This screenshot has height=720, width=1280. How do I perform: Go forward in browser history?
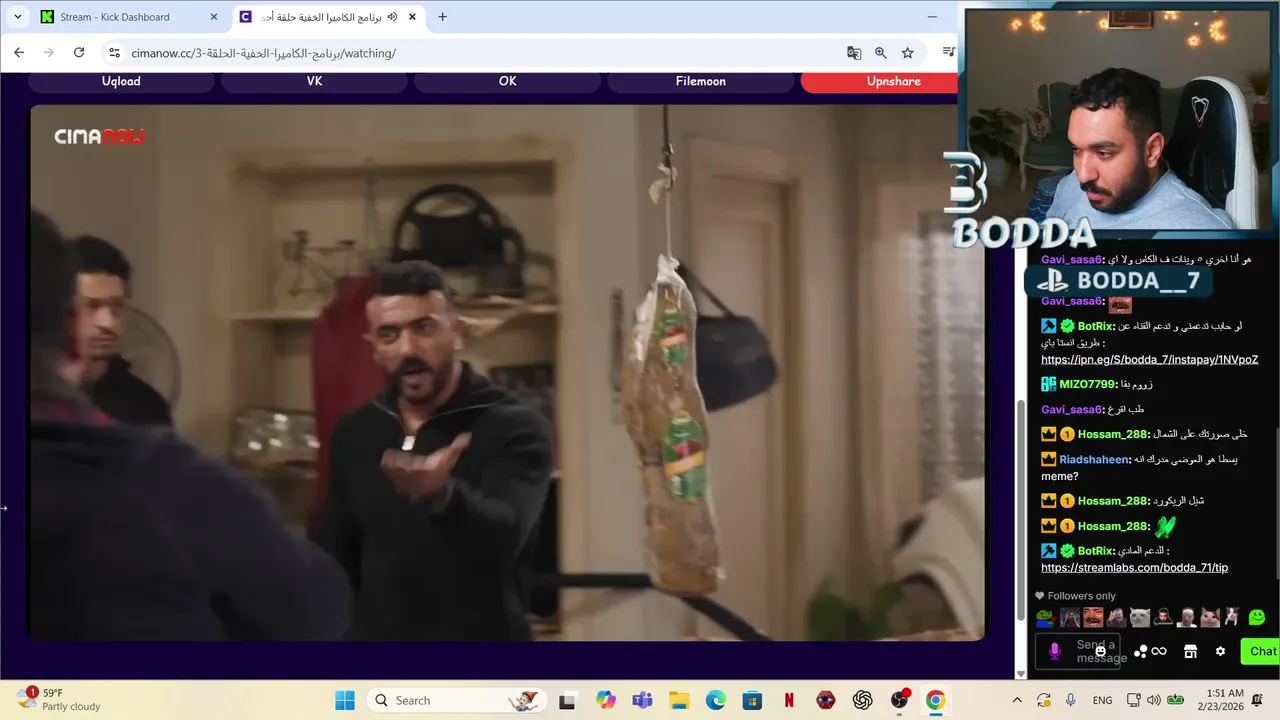coord(49,53)
